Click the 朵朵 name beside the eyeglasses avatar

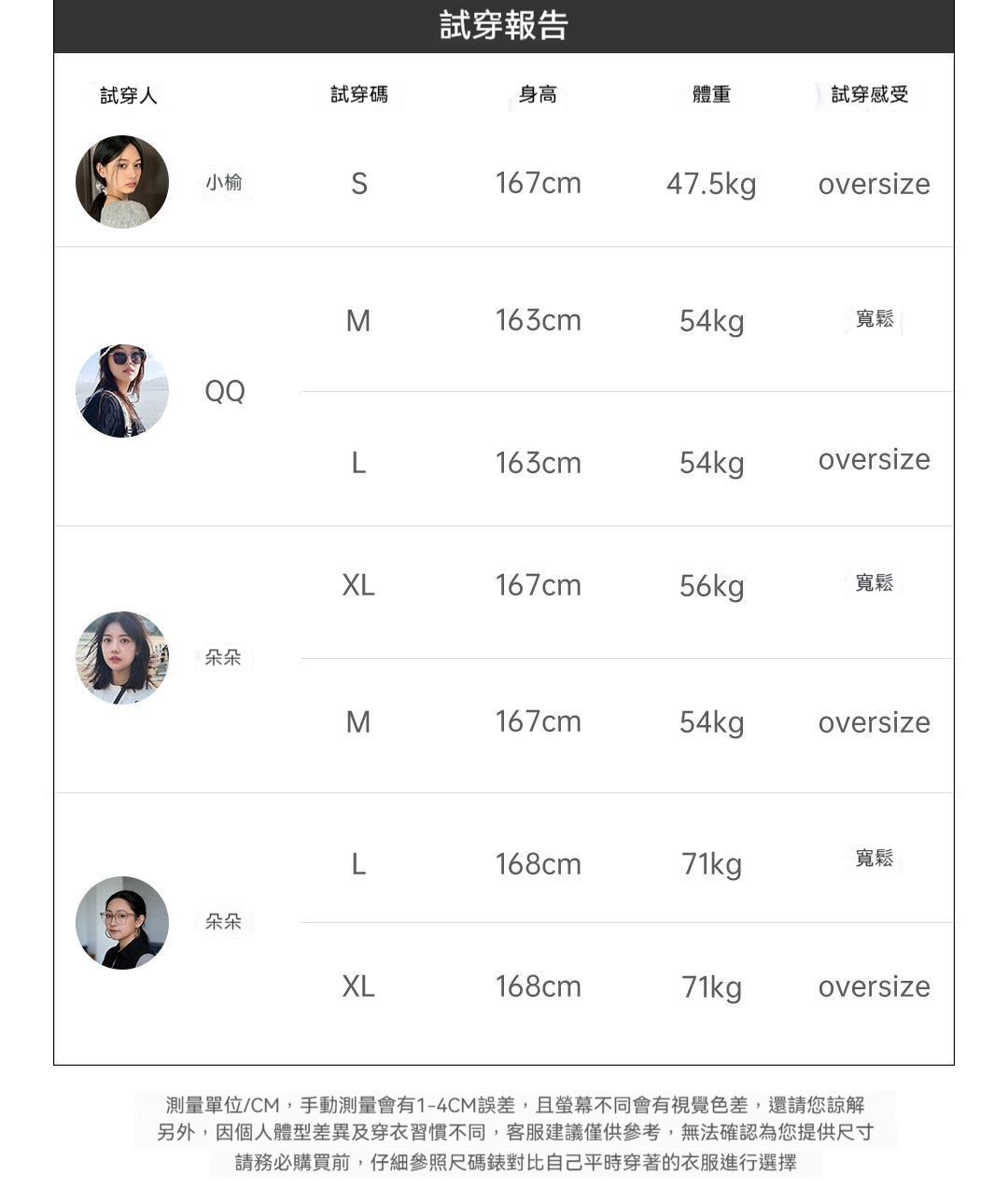click(x=223, y=922)
